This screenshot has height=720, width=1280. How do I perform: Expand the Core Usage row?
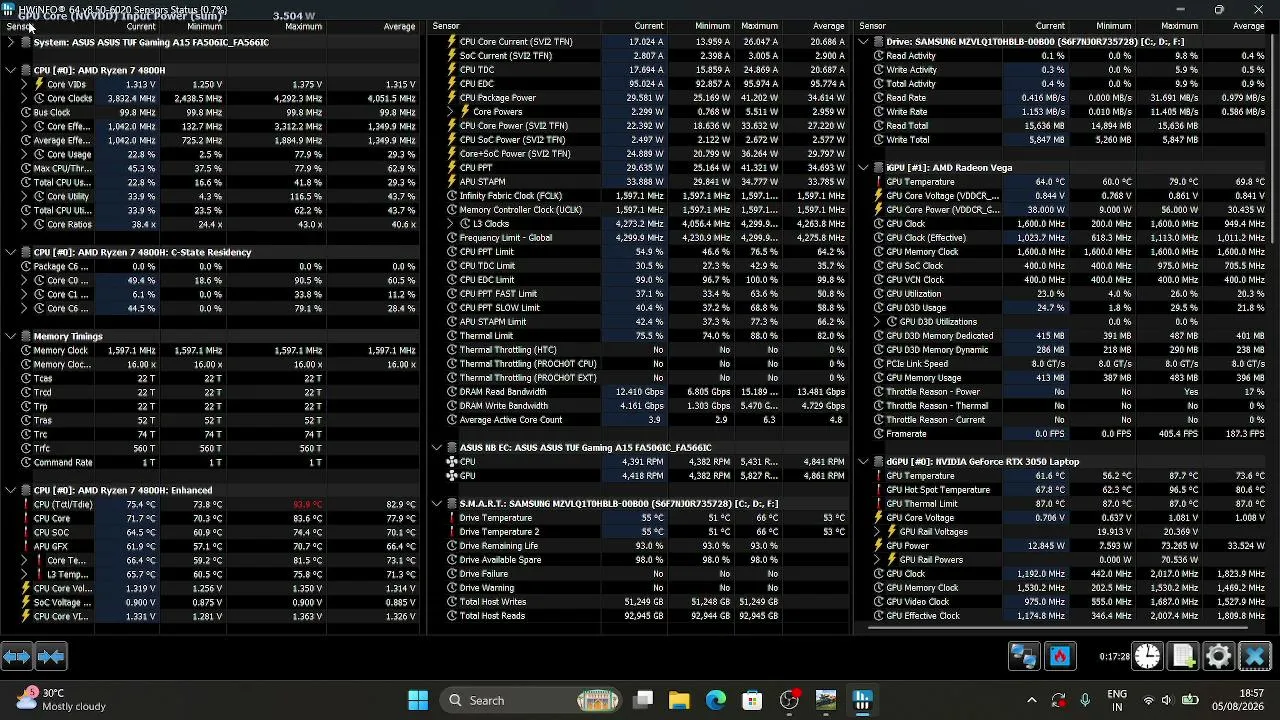(x=24, y=154)
